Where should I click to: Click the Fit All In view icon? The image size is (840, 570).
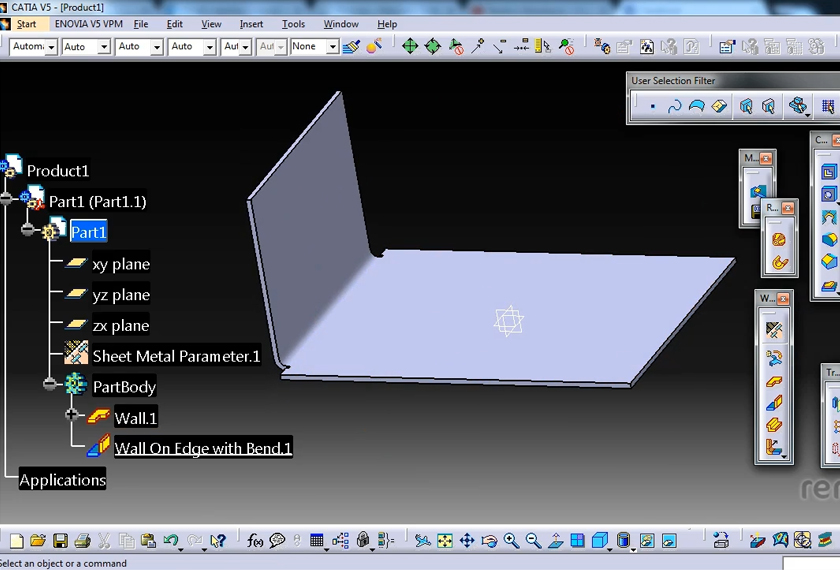445,541
